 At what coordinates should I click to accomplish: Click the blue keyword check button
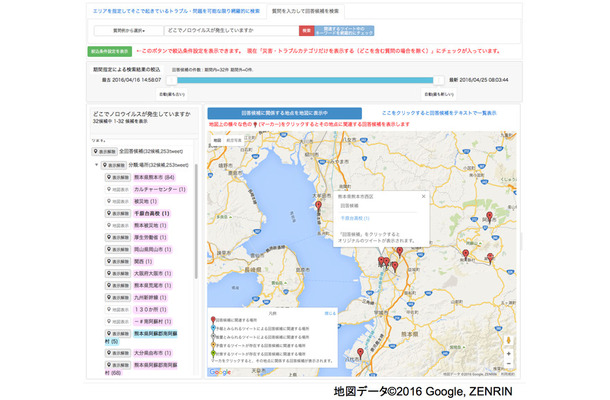[x=344, y=31]
